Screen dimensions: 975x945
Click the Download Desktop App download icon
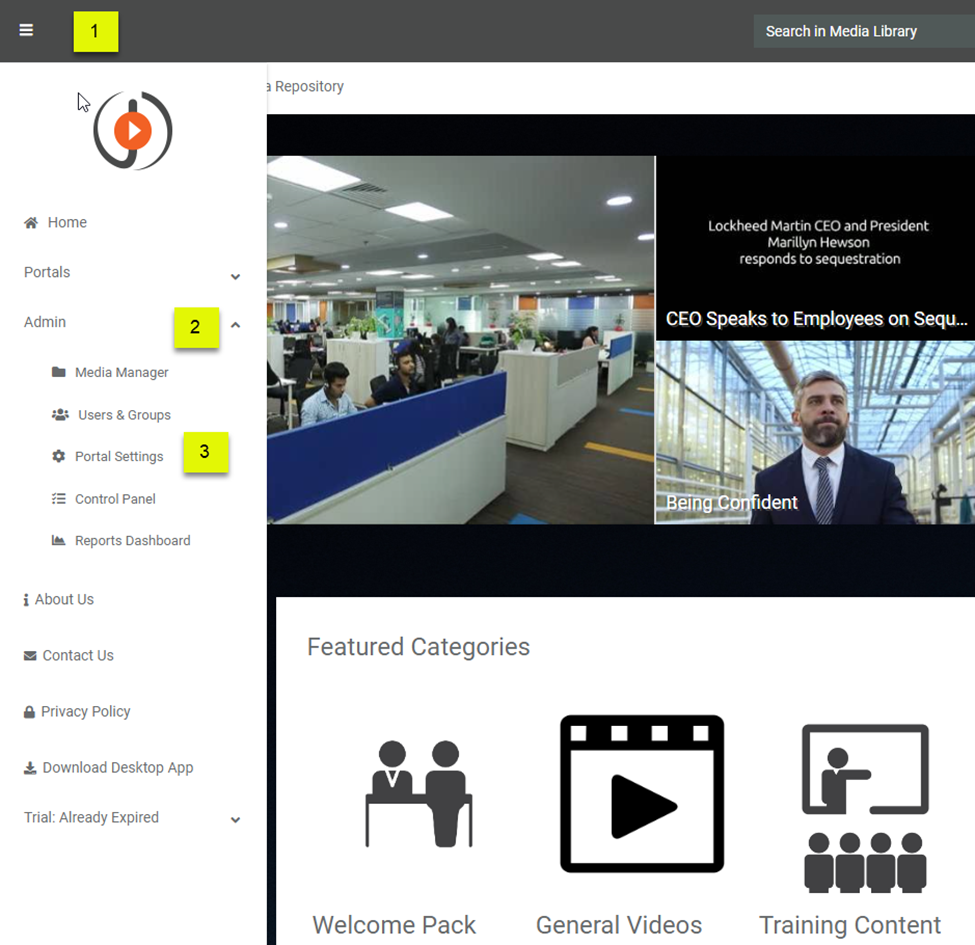tap(28, 767)
